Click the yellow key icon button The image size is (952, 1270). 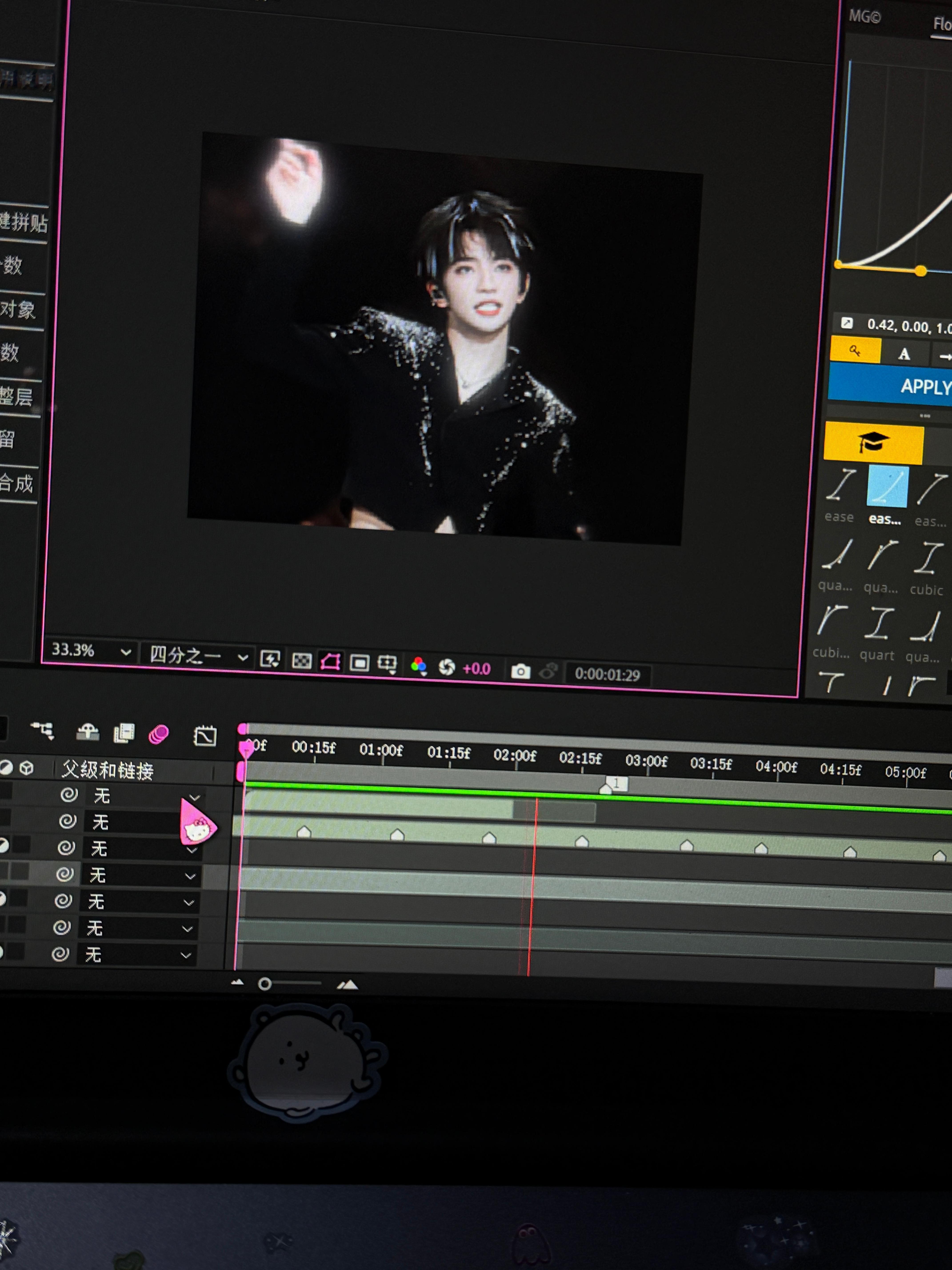(856, 350)
